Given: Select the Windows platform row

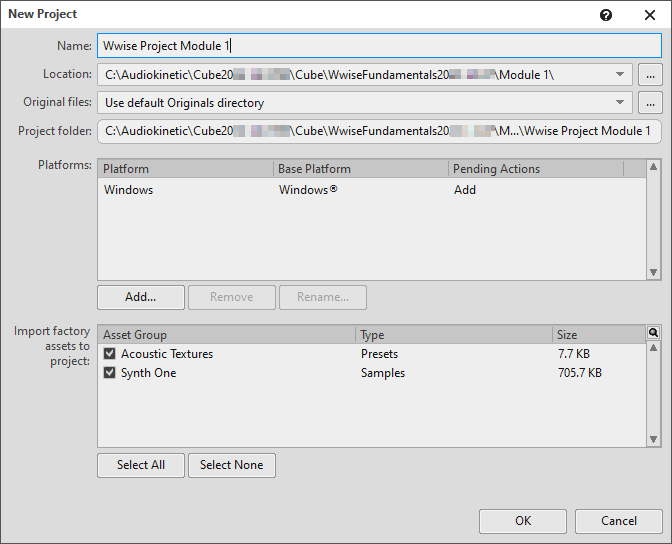Looking at the screenshot, I should pos(372,189).
